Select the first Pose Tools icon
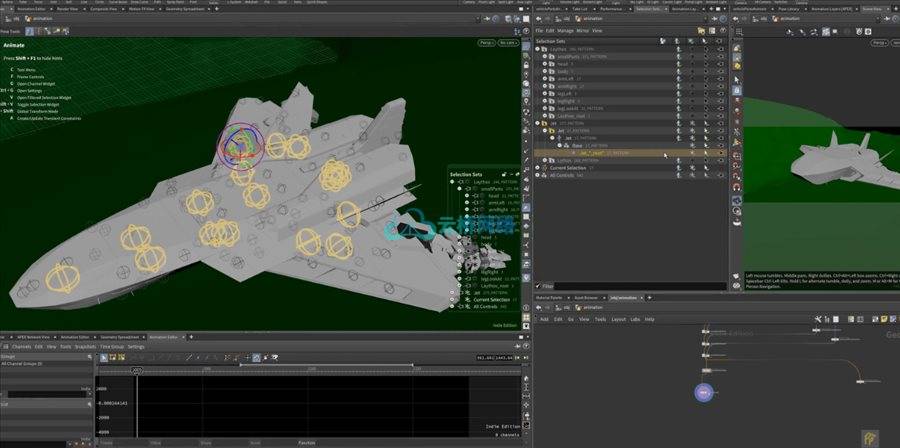This screenshot has height=448, width=900. click(x=29, y=31)
